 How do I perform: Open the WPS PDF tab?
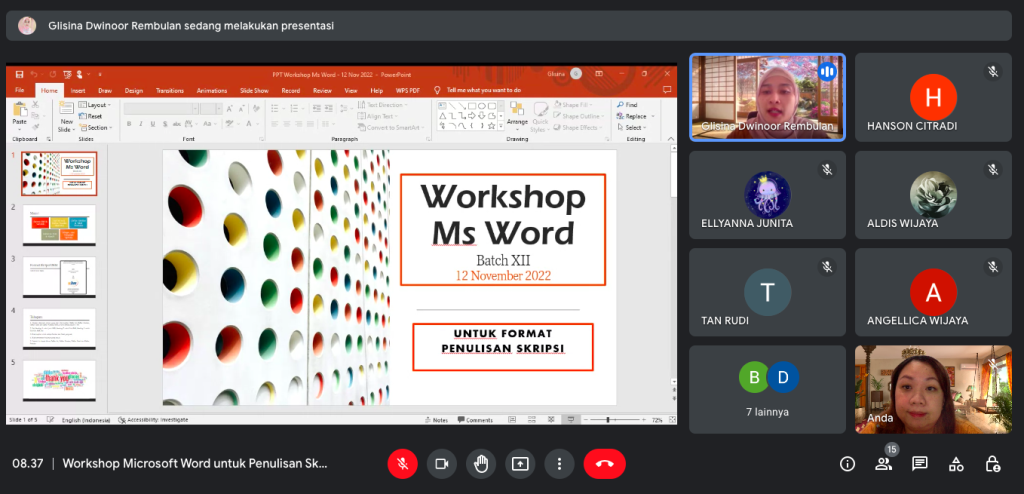408,91
